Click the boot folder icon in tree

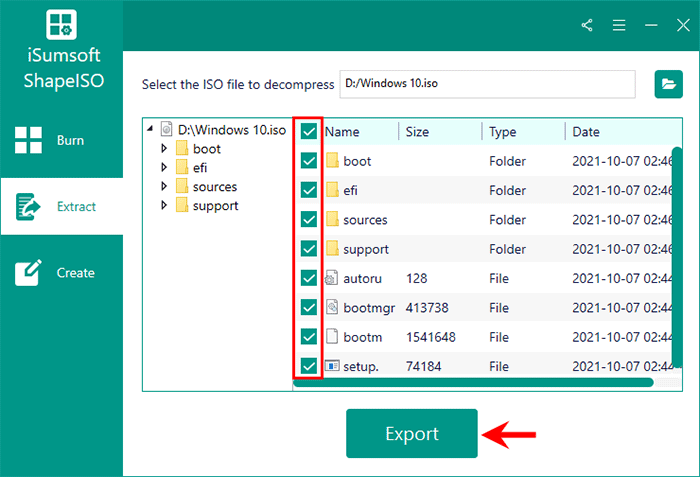tap(182, 148)
